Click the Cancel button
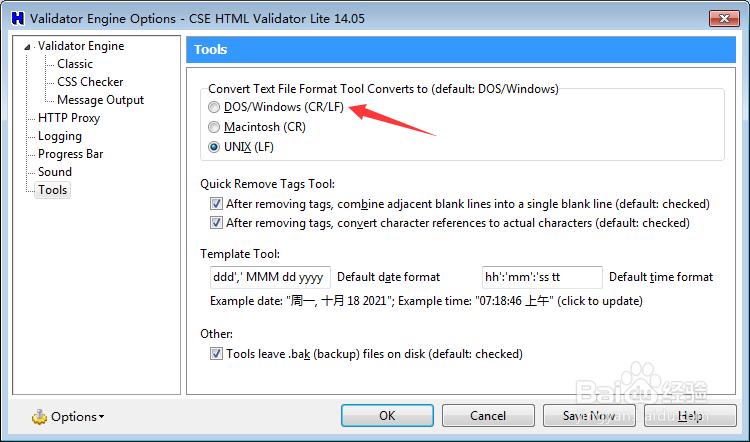This screenshot has height=442, width=750. coord(488,416)
